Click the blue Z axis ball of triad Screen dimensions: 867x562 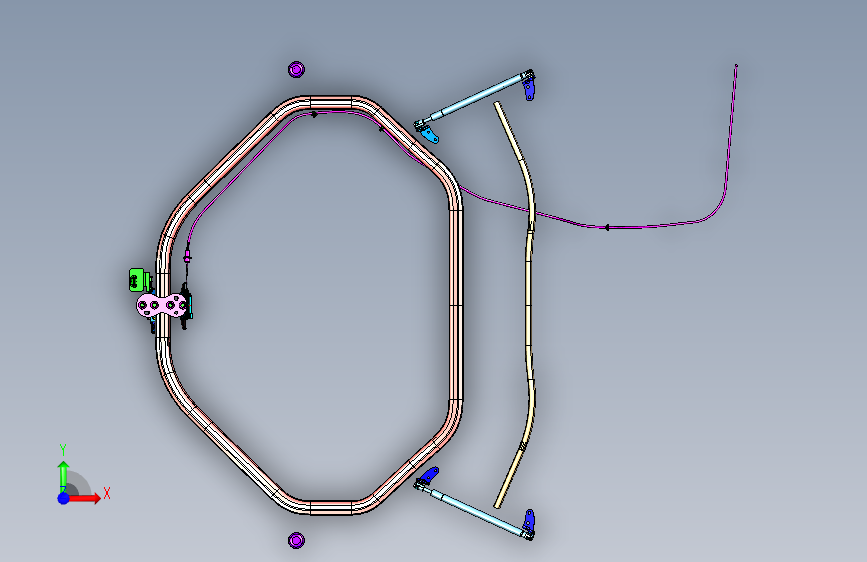[x=64, y=498]
